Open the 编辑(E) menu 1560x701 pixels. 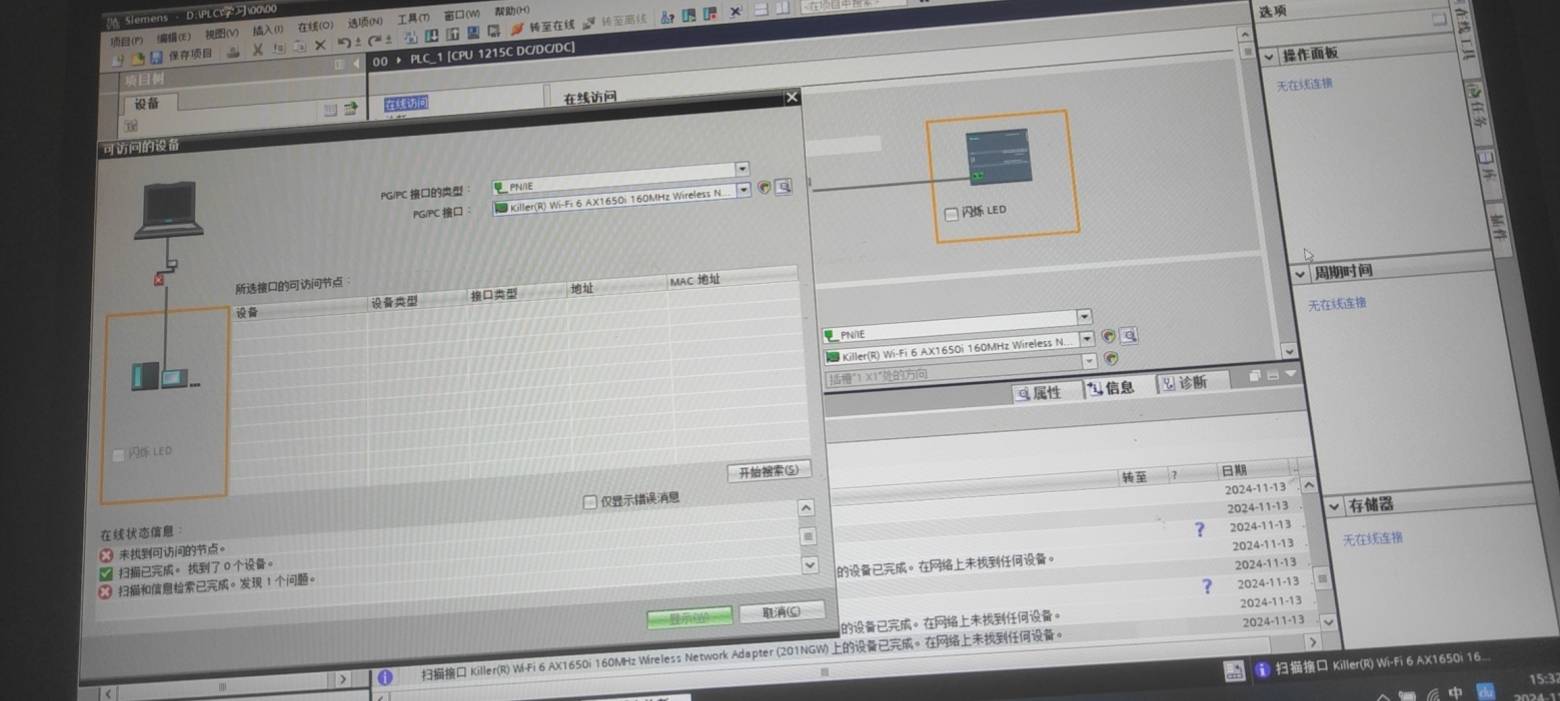(173, 37)
